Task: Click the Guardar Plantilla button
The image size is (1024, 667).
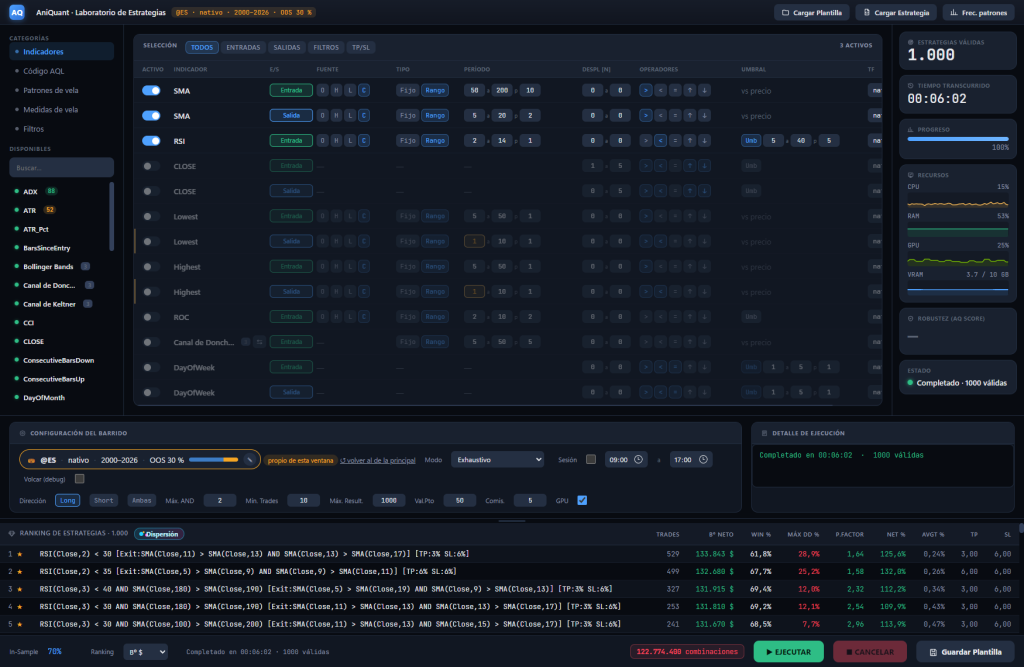Action: 966,652
